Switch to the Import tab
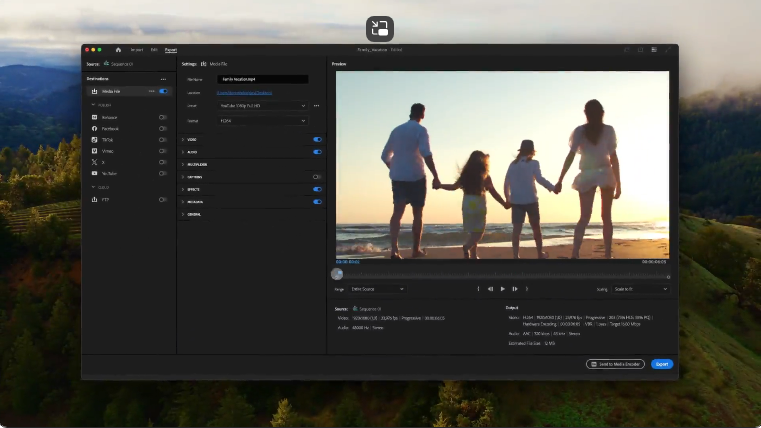This screenshot has width=761, height=428. [136, 49]
